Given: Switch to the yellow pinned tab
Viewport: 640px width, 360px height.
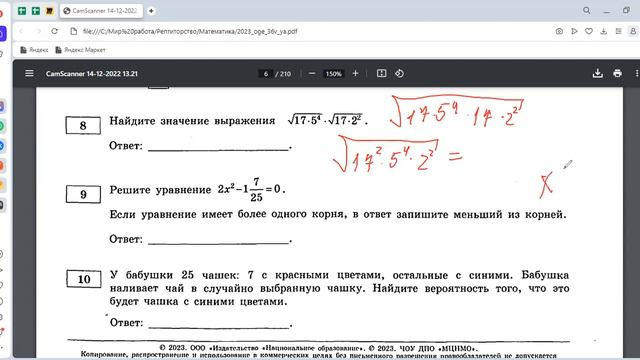Looking at the screenshot, I should click(49, 11).
